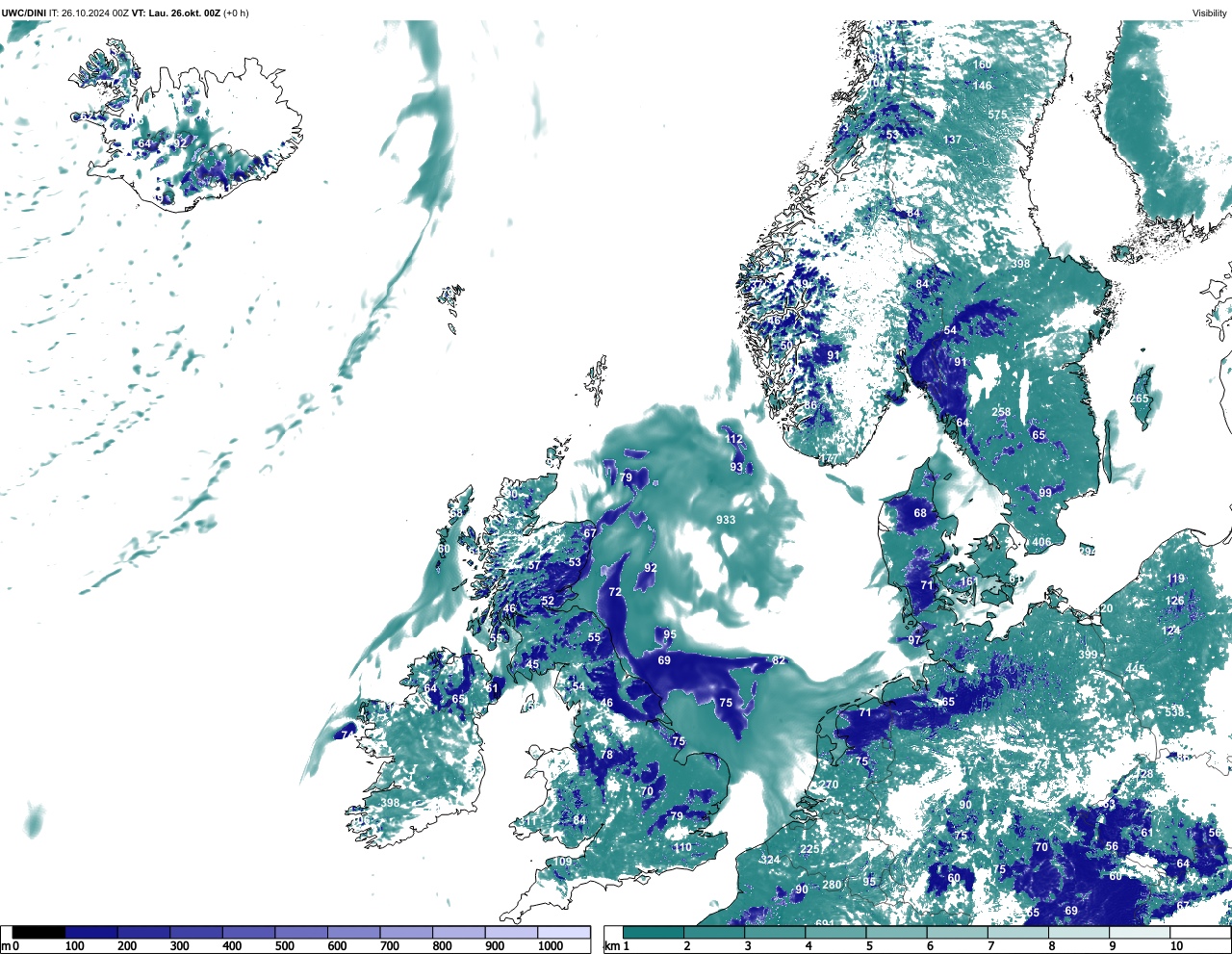The width and height of the screenshot is (1232, 954).
Task: Click the '258' value in southern Sweden
Action: (1002, 412)
